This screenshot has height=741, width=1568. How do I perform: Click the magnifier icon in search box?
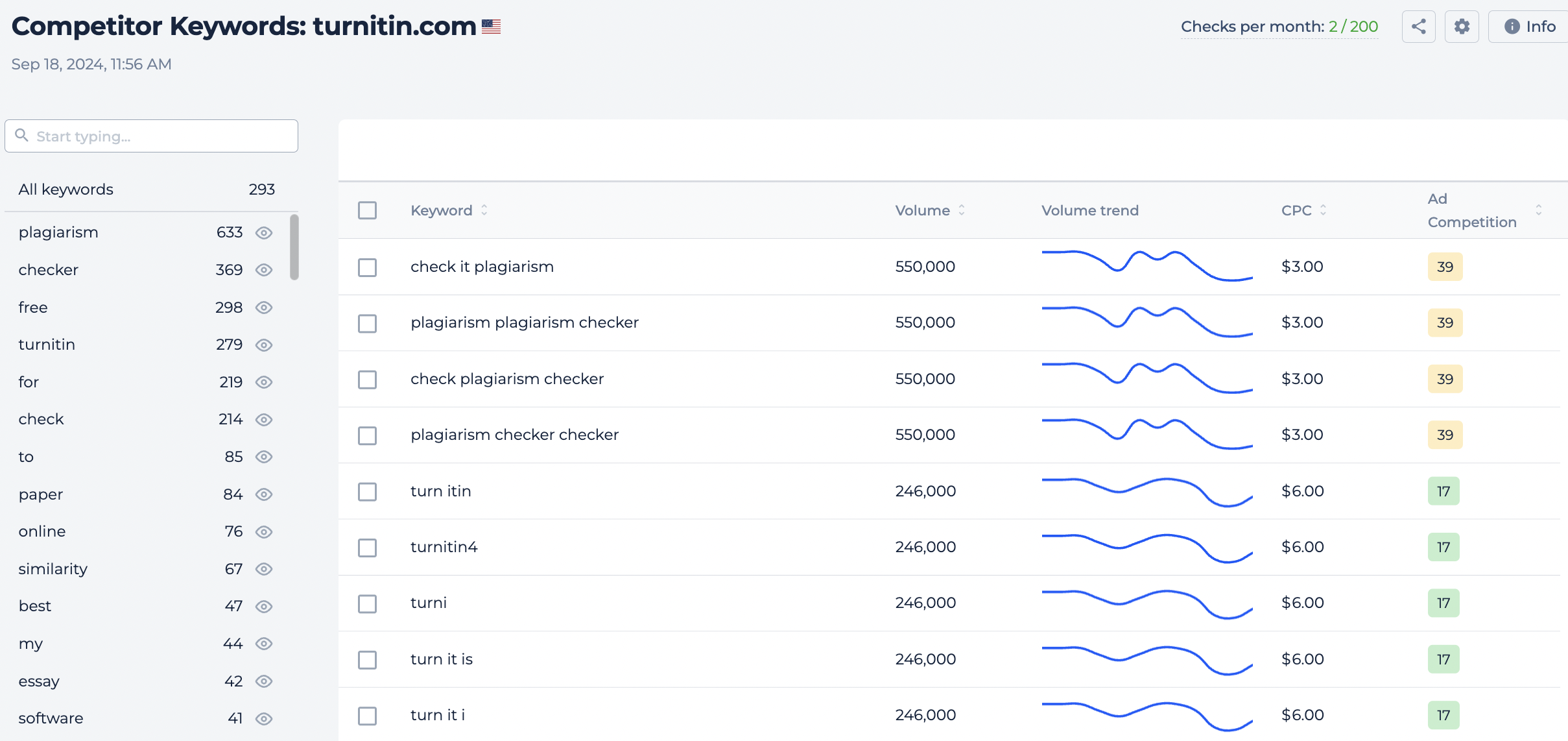[x=21, y=135]
